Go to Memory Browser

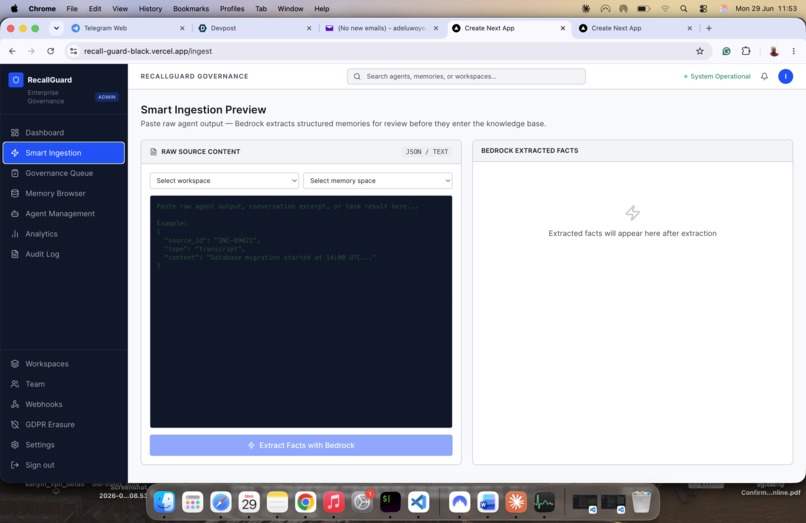coord(64,193)
